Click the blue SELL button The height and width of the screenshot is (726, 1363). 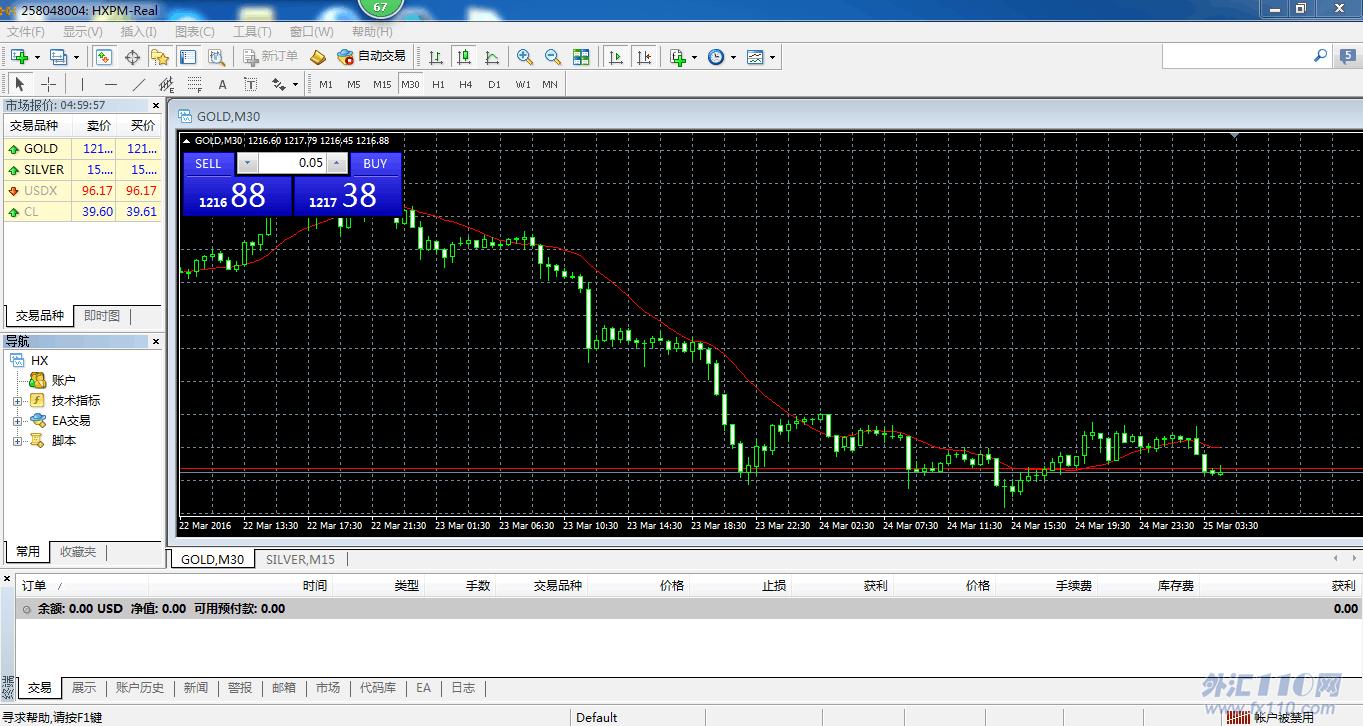point(208,164)
